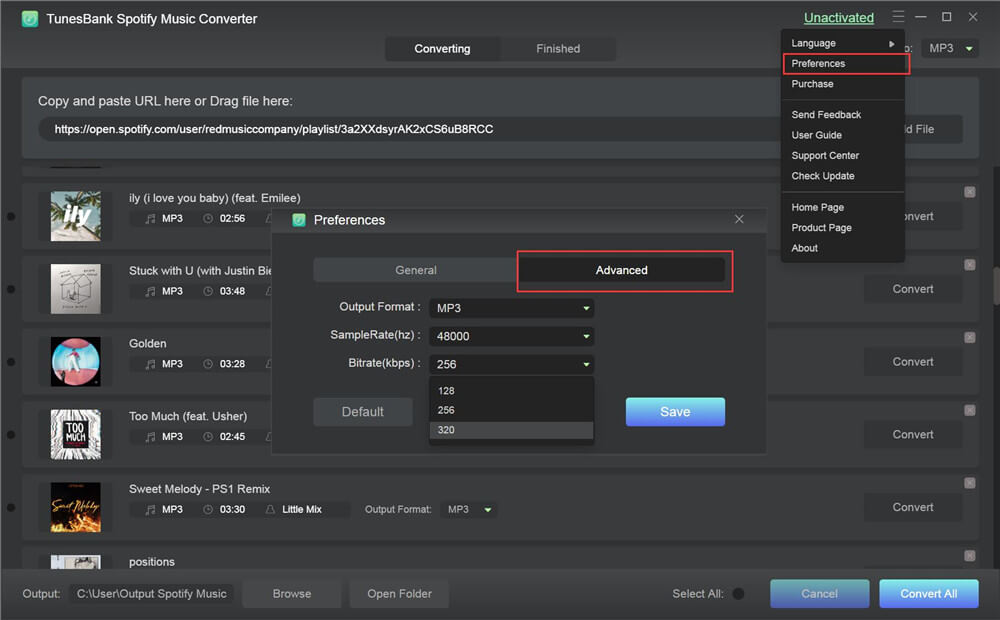1000x620 pixels.
Task: Convert the Stuck with U track
Action: pos(913,290)
